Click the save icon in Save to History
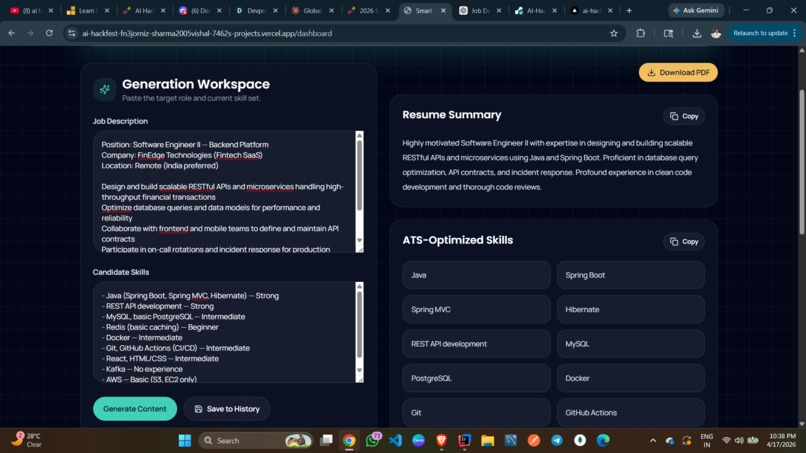This screenshot has width=806, height=453. (198, 409)
